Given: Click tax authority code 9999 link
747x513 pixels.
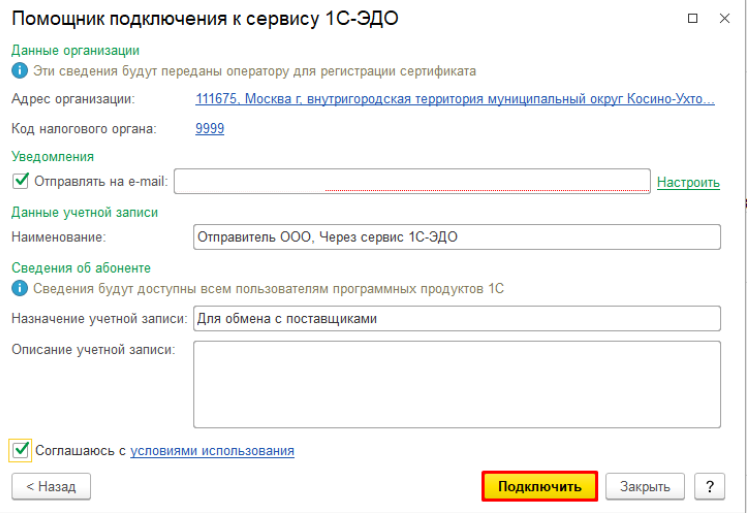Looking at the screenshot, I should point(209,129).
